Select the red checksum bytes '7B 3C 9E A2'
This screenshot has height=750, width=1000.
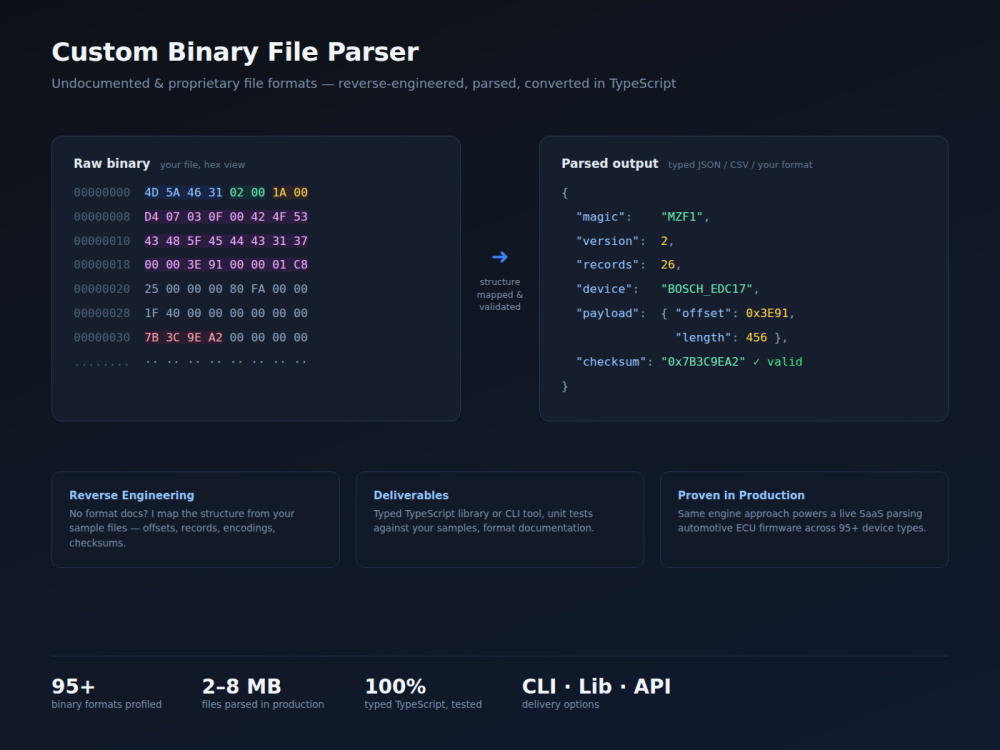(x=183, y=337)
